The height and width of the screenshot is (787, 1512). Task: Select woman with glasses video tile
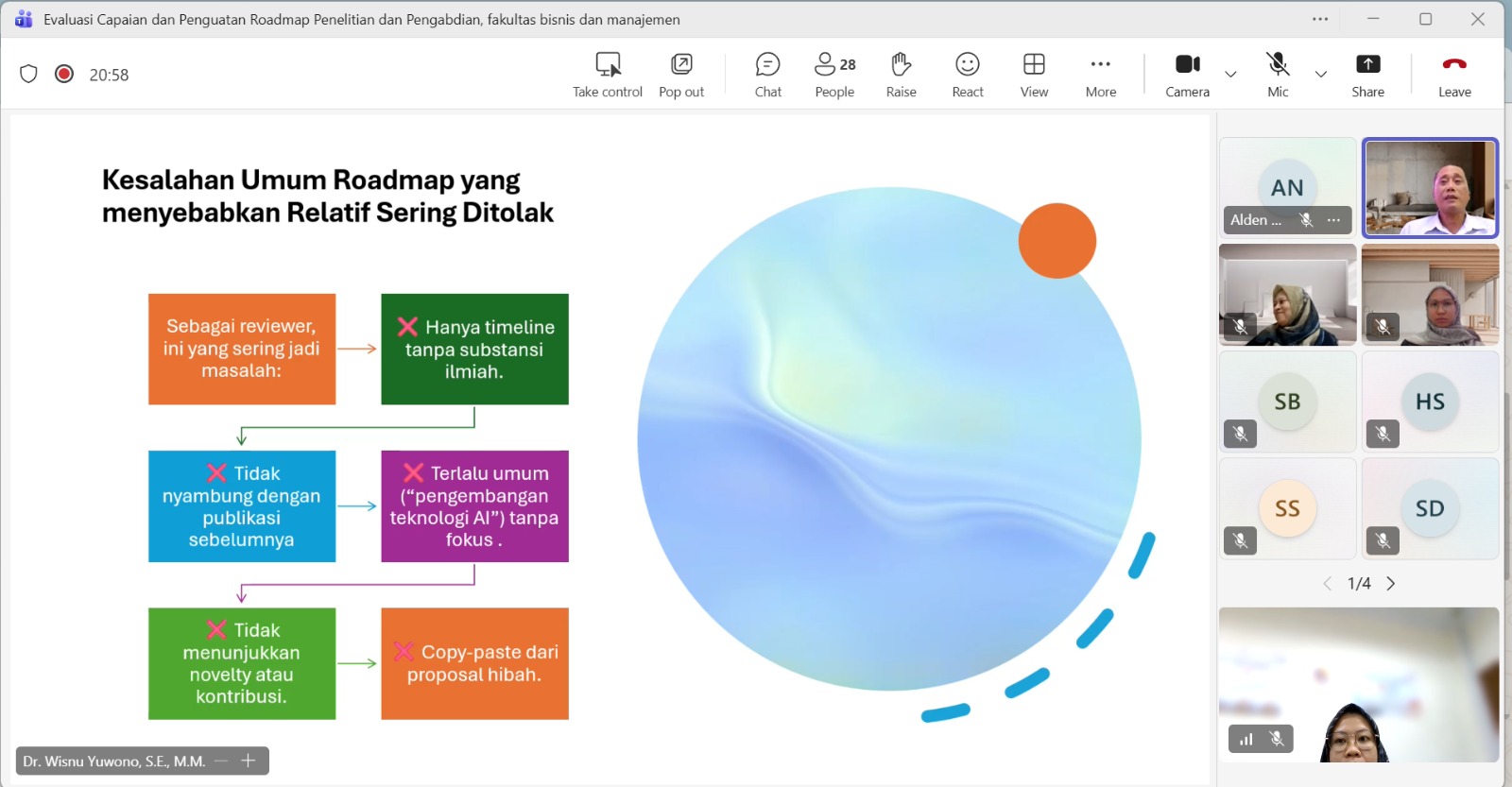[x=1430, y=295]
